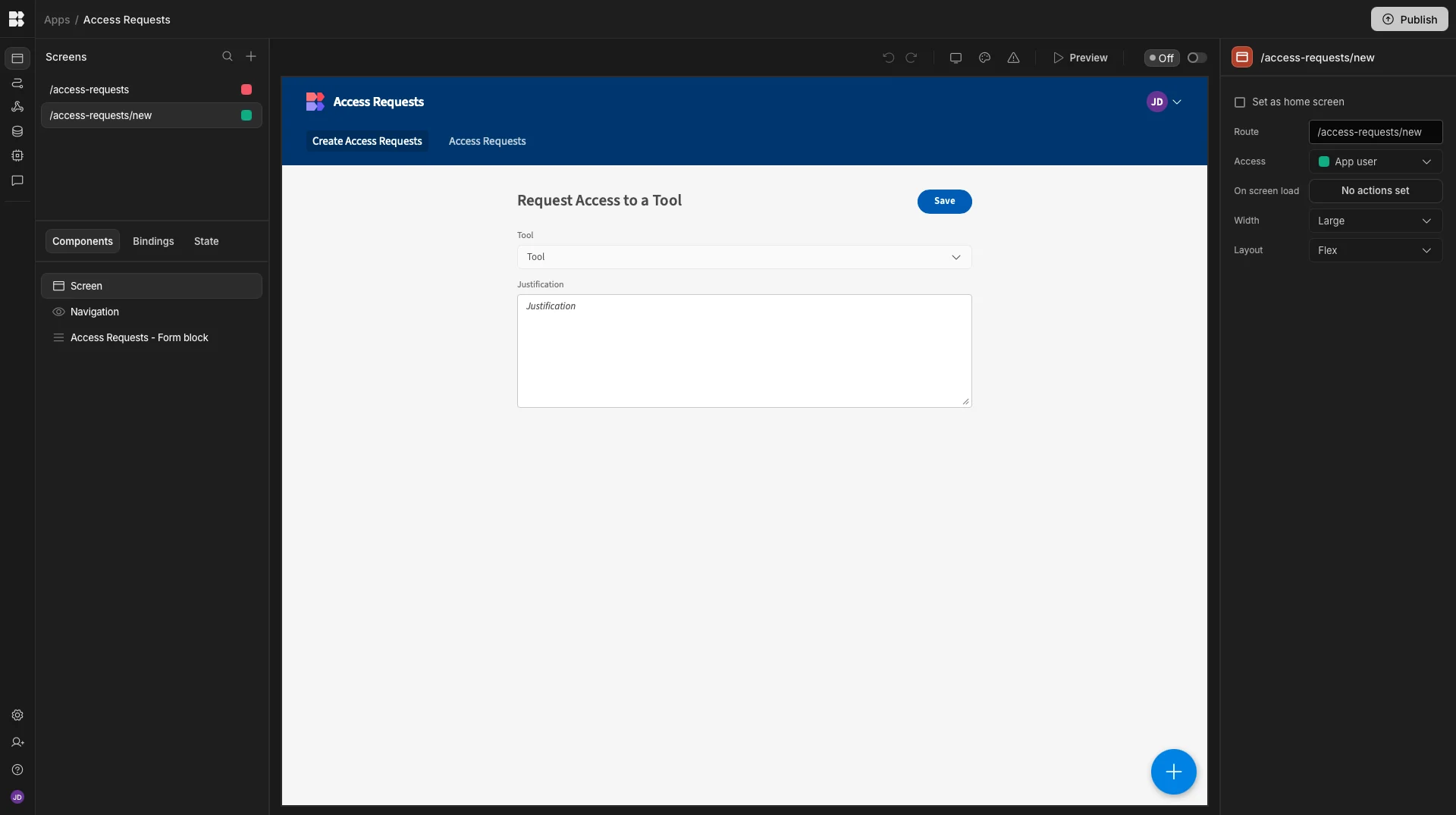1456x815 pixels.
Task: Open the workflow nodes sidebar icon
Action: [17, 107]
